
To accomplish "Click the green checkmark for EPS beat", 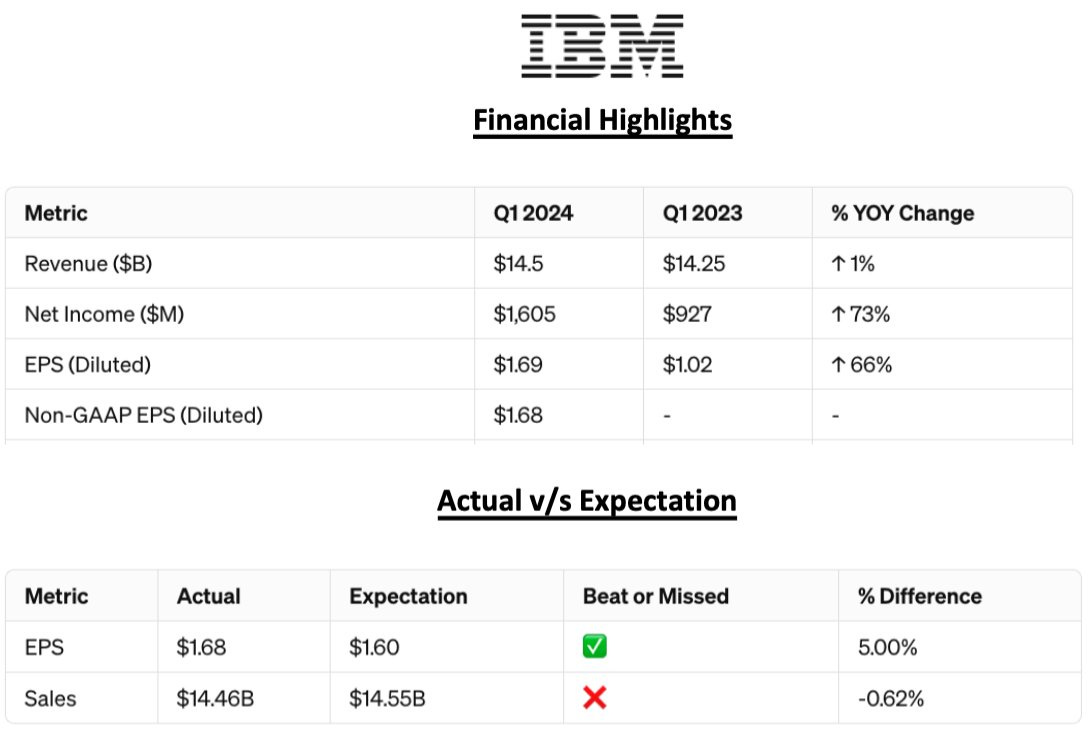I will tap(595, 647).
